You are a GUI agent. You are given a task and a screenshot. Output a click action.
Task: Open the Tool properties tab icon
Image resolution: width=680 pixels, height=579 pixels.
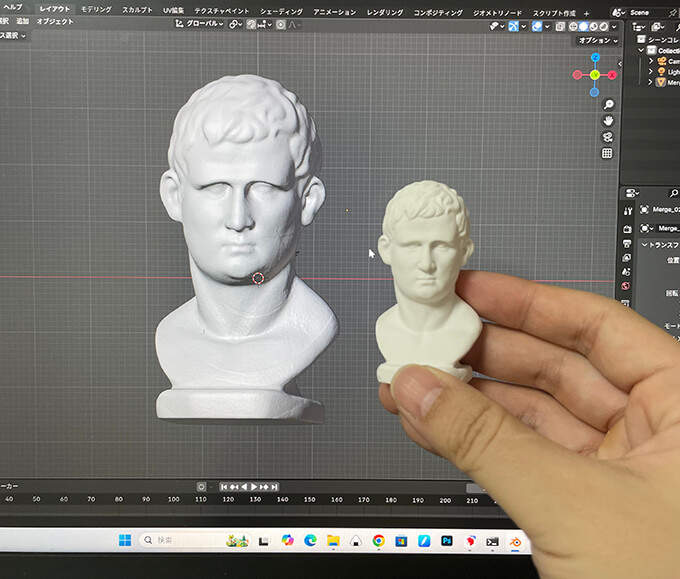(626, 210)
